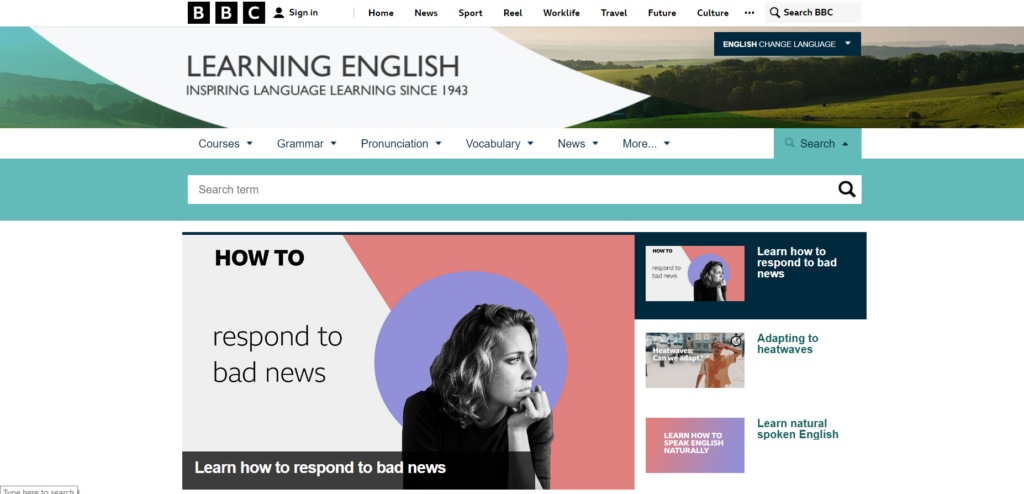Screen dimensions: 1024x494
Task: Expand the Courses dropdown menu
Action: [225, 144]
